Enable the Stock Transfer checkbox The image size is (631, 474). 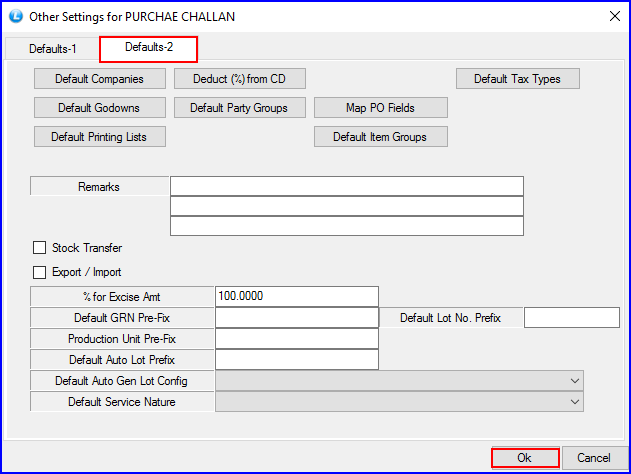pyautogui.click(x=39, y=248)
